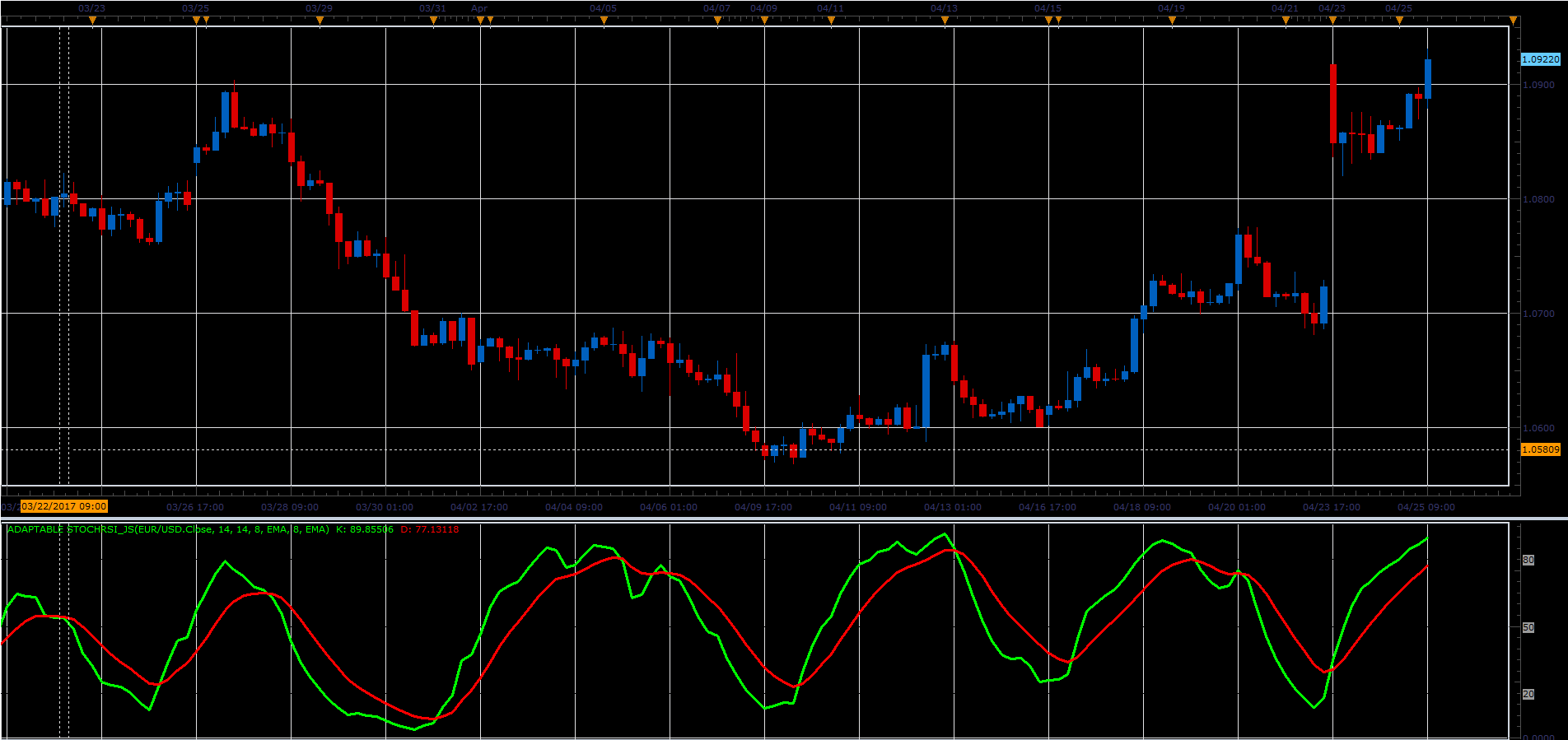
Task: Click the 03/25 date label on top ruler
Action: (x=195, y=8)
